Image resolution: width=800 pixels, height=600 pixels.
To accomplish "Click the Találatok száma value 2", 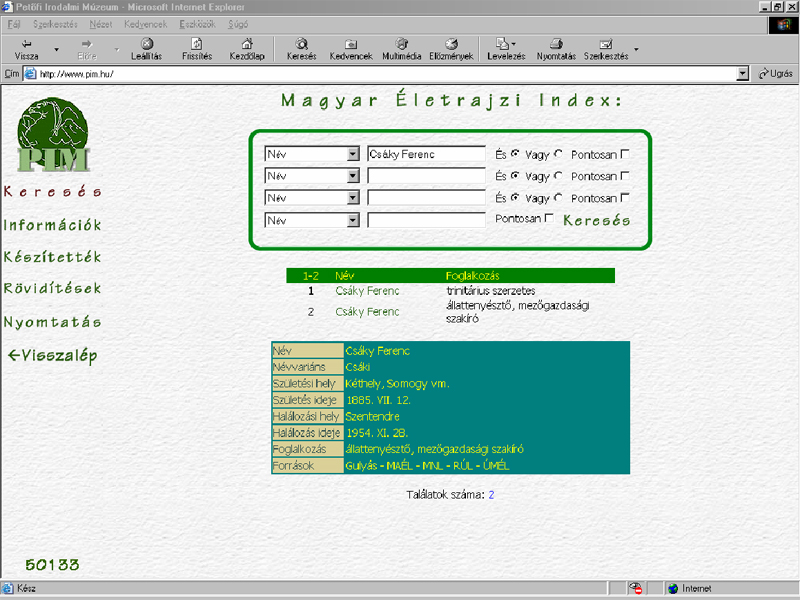I will pyautogui.click(x=491, y=494).
